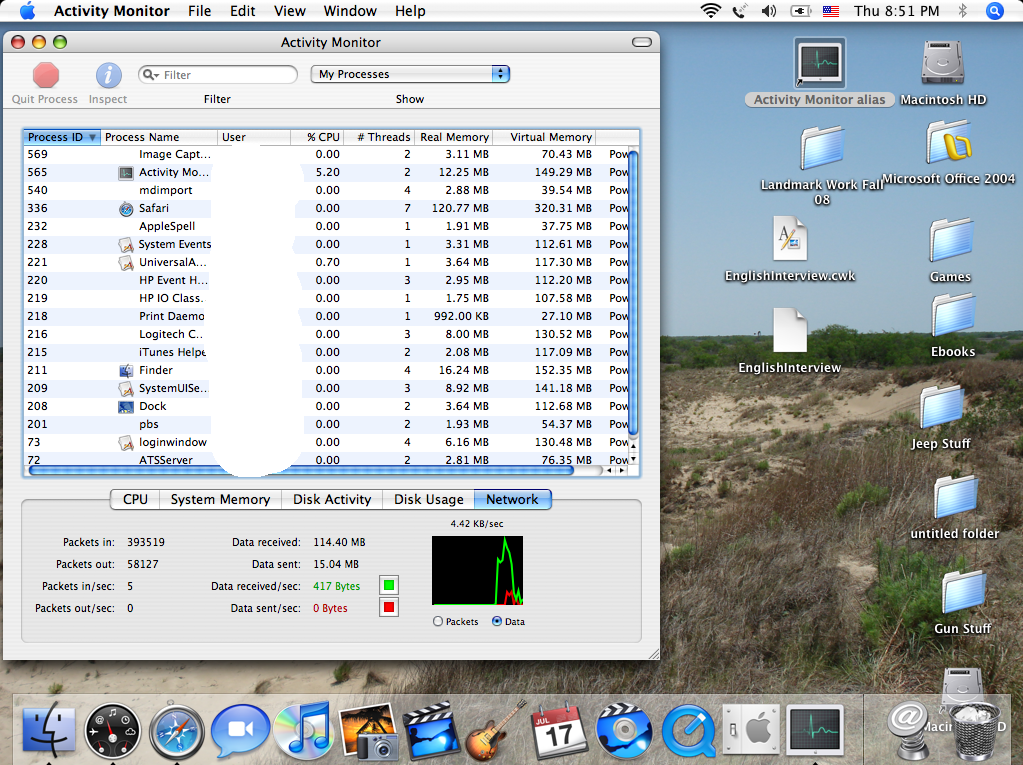
Task: Switch to the Disk Activity tab
Action: pyautogui.click(x=332, y=499)
